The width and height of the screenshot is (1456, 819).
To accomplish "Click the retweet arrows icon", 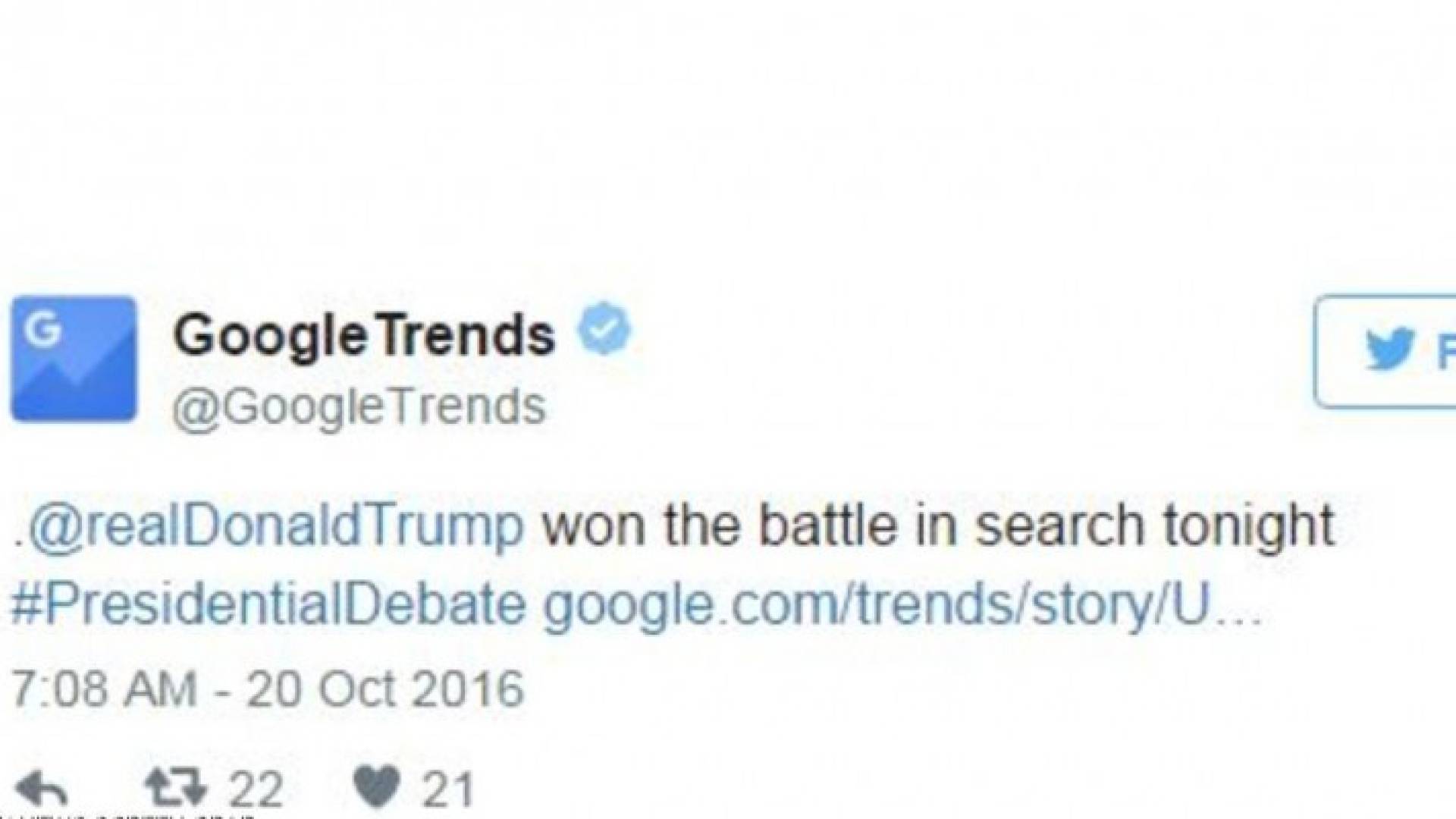I will [176, 787].
